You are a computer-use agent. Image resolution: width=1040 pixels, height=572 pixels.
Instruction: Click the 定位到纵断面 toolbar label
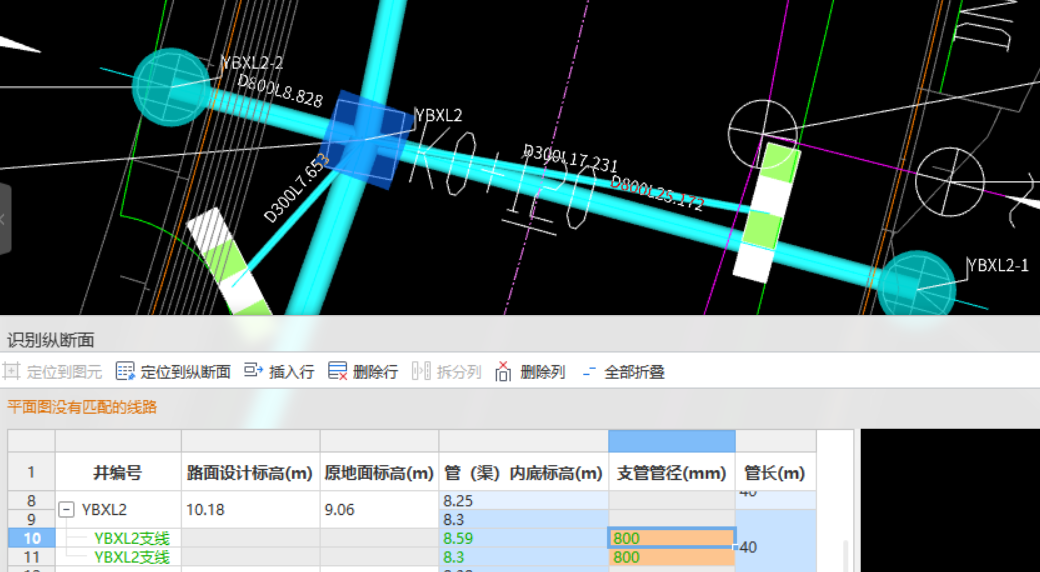point(185,372)
